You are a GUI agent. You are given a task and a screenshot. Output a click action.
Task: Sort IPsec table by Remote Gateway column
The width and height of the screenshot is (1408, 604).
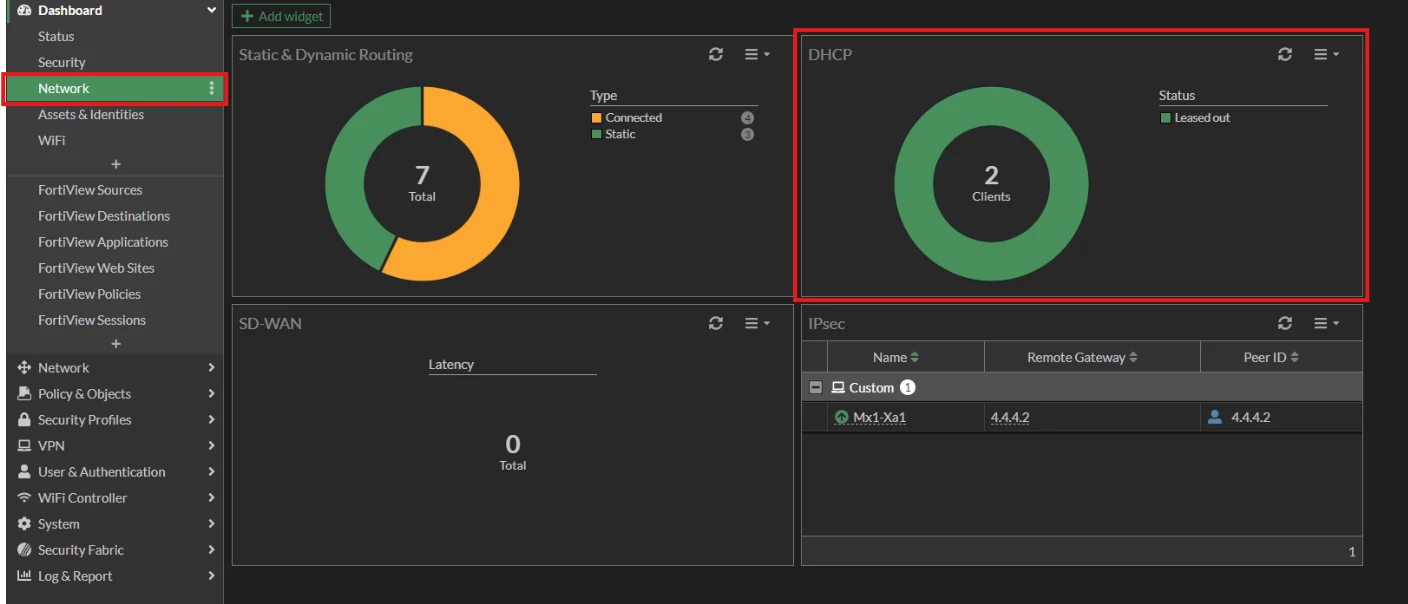(x=1082, y=357)
